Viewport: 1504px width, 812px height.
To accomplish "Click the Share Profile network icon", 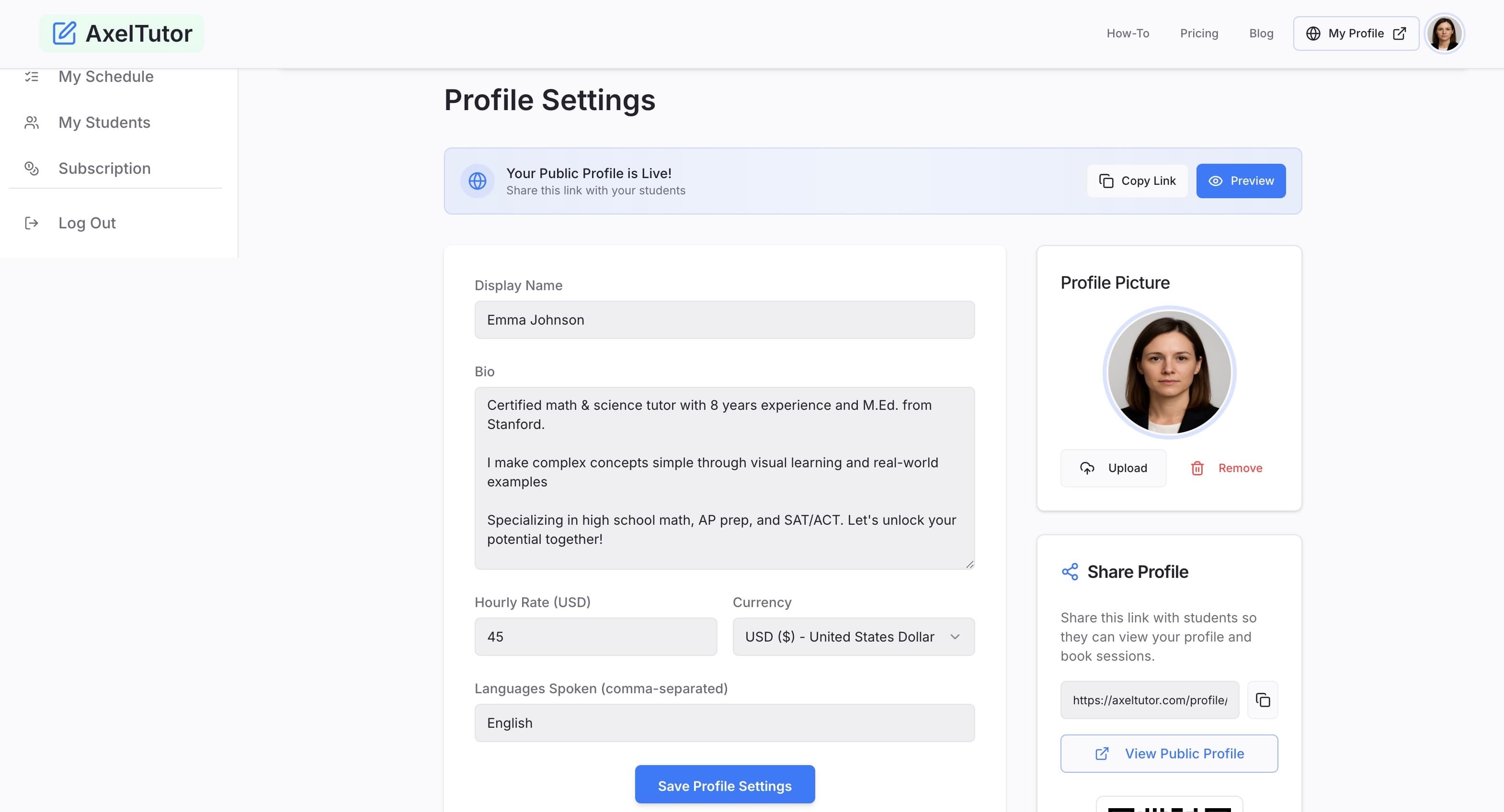I will point(1070,572).
